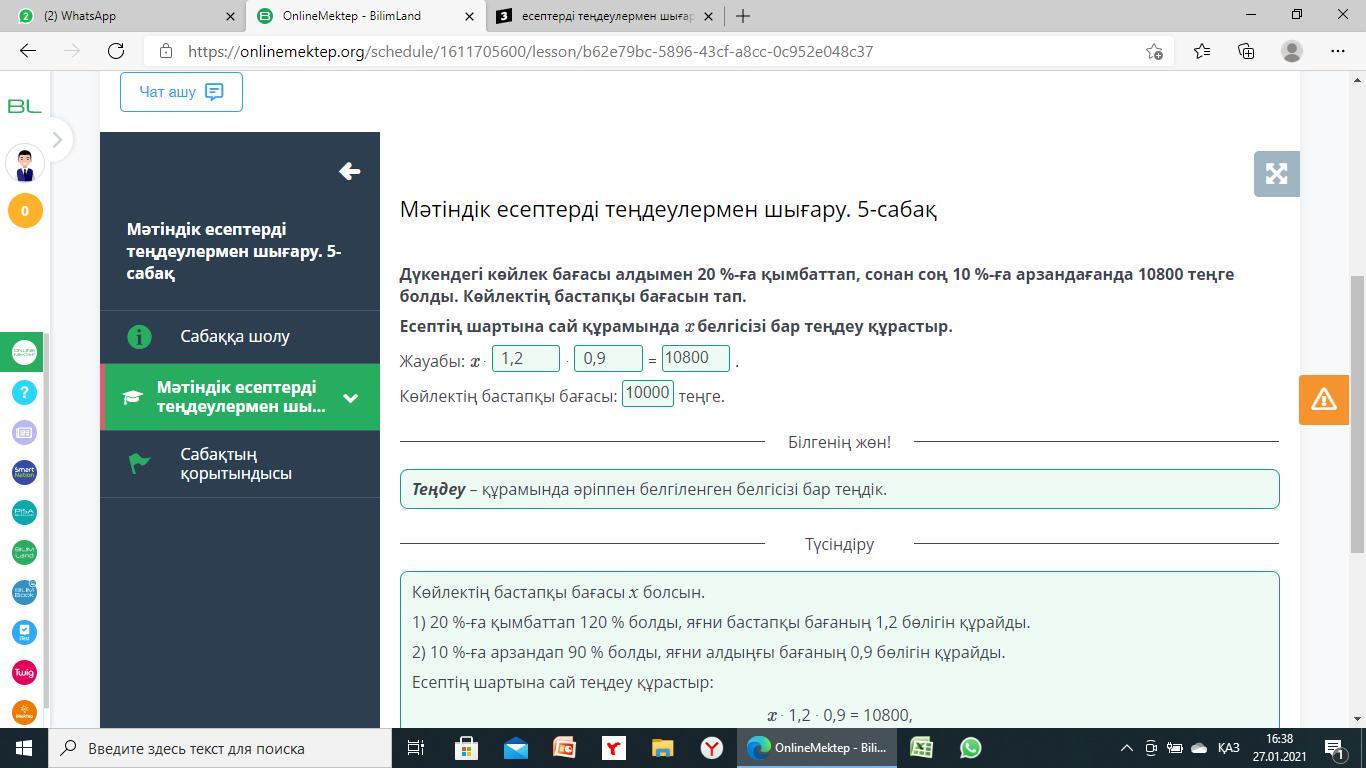
Task: Refresh the page in the browser
Action: click(x=116, y=51)
